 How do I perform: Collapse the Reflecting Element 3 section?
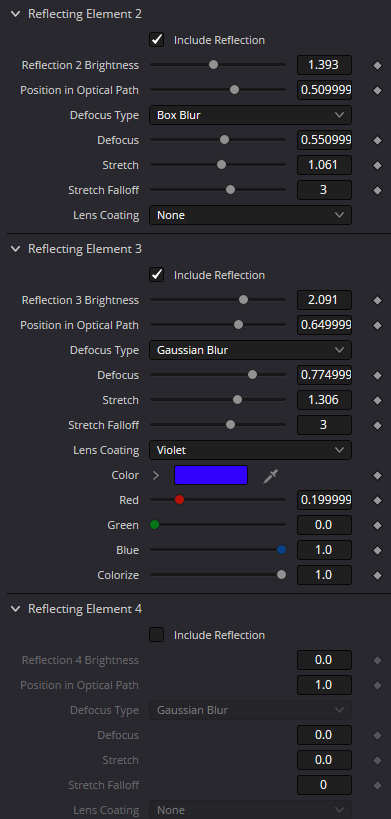pos(16,249)
